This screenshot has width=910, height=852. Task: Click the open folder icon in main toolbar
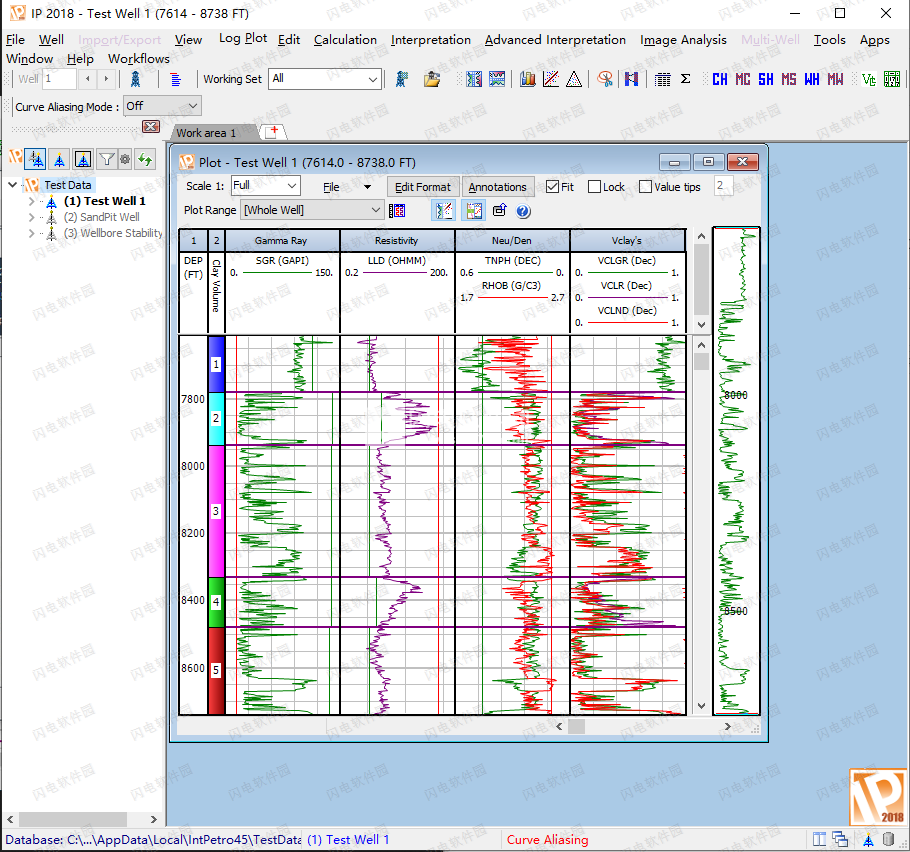(432, 79)
